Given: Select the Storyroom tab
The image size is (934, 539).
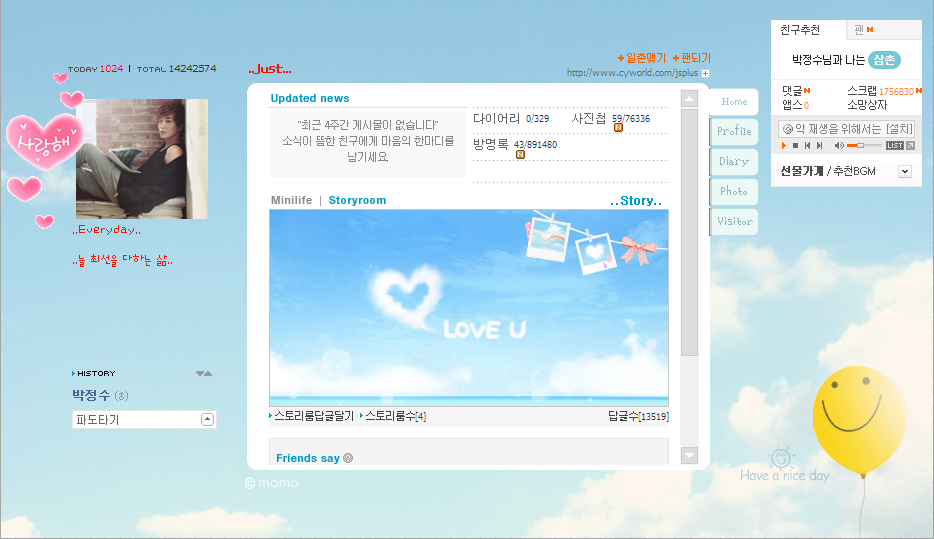Looking at the screenshot, I should [x=357, y=200].
